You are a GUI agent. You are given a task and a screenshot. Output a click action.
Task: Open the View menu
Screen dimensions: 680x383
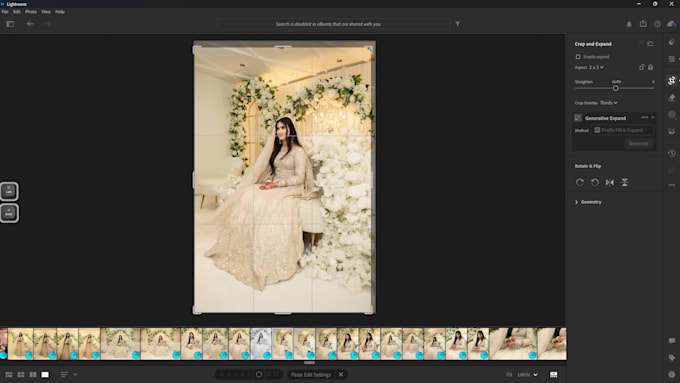[46, 12]
